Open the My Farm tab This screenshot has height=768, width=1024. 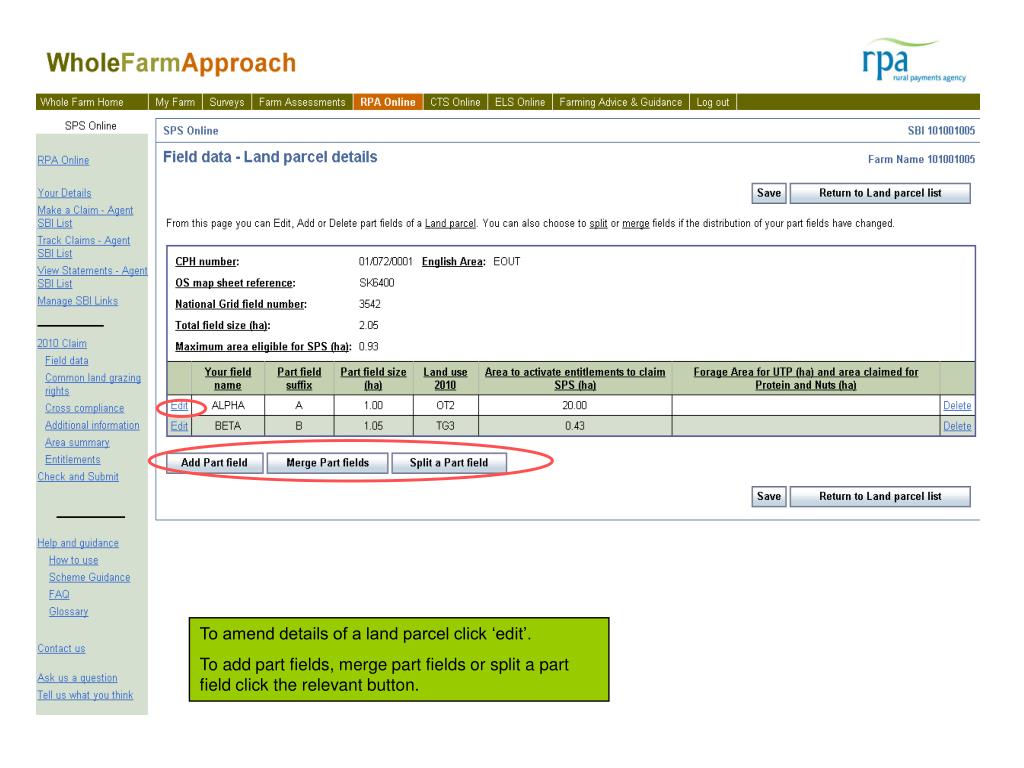click(x=175, y=102)
